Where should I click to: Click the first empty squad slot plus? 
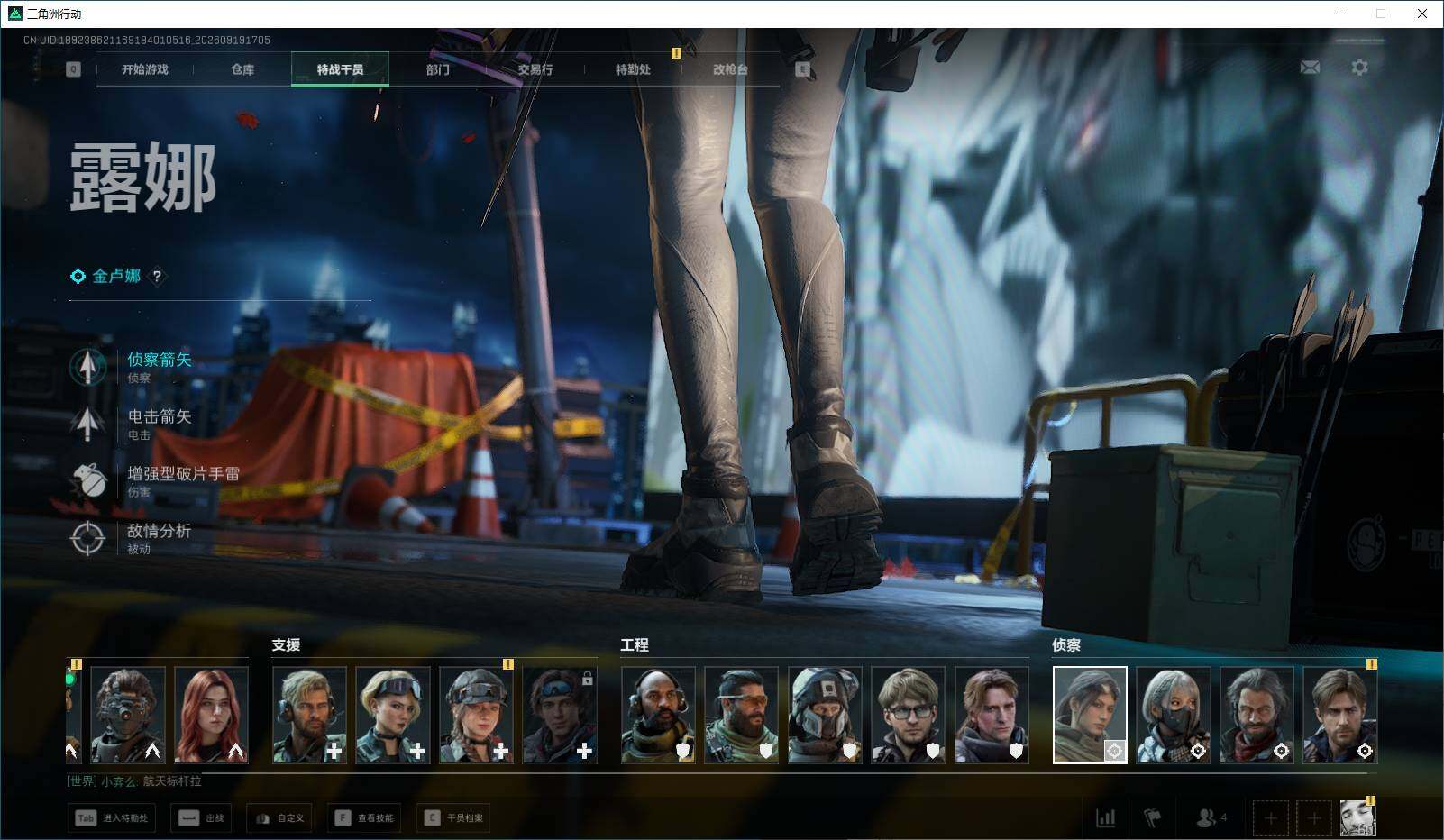click(x=1271, y=818)
